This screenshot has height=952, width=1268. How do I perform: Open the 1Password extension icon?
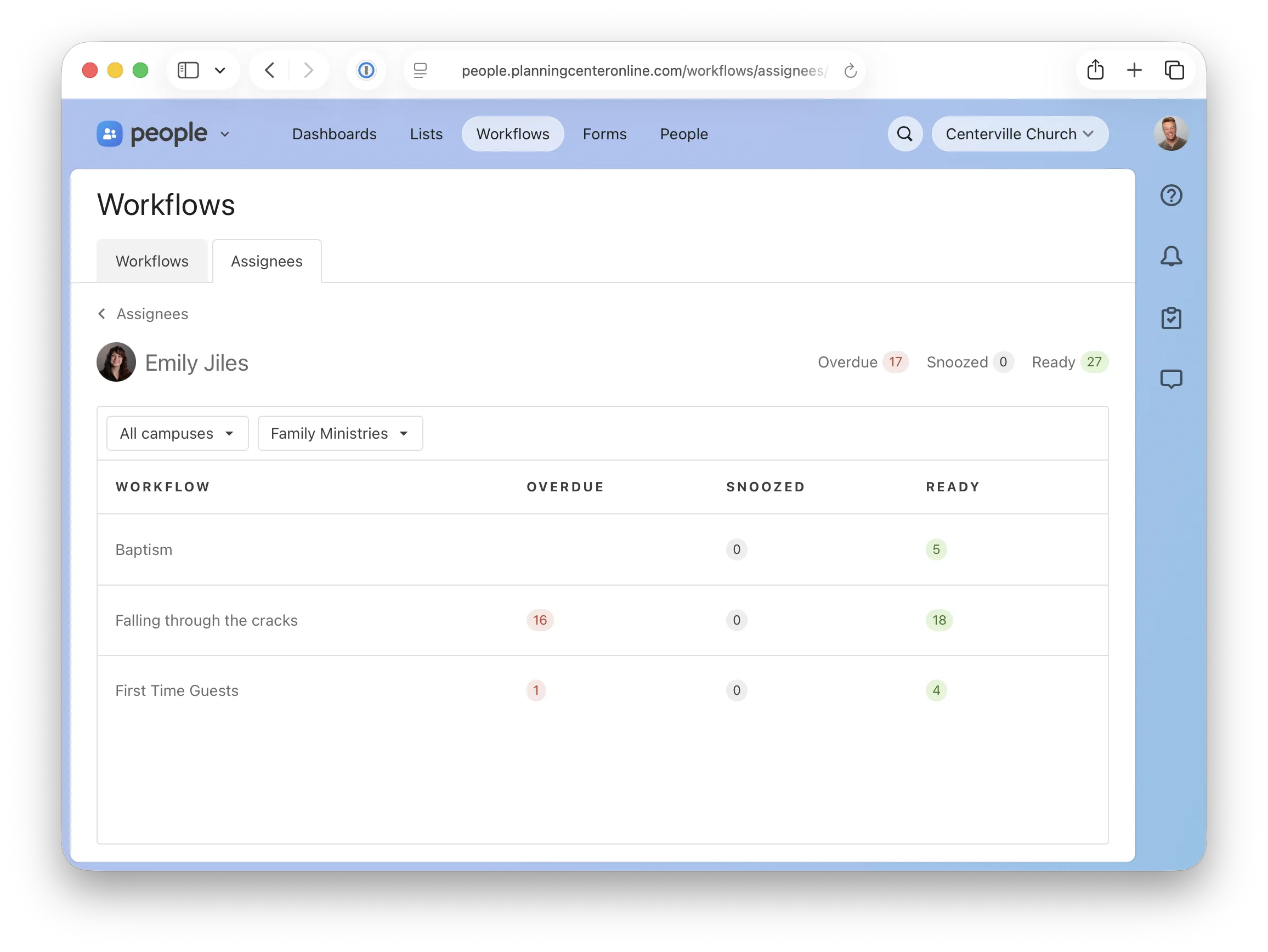pos(366,70)
